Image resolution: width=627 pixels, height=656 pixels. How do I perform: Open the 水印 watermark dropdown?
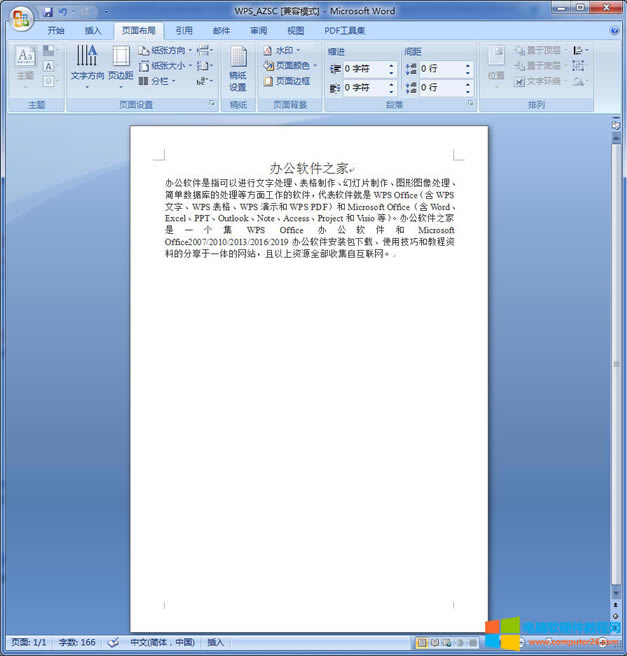282,51
